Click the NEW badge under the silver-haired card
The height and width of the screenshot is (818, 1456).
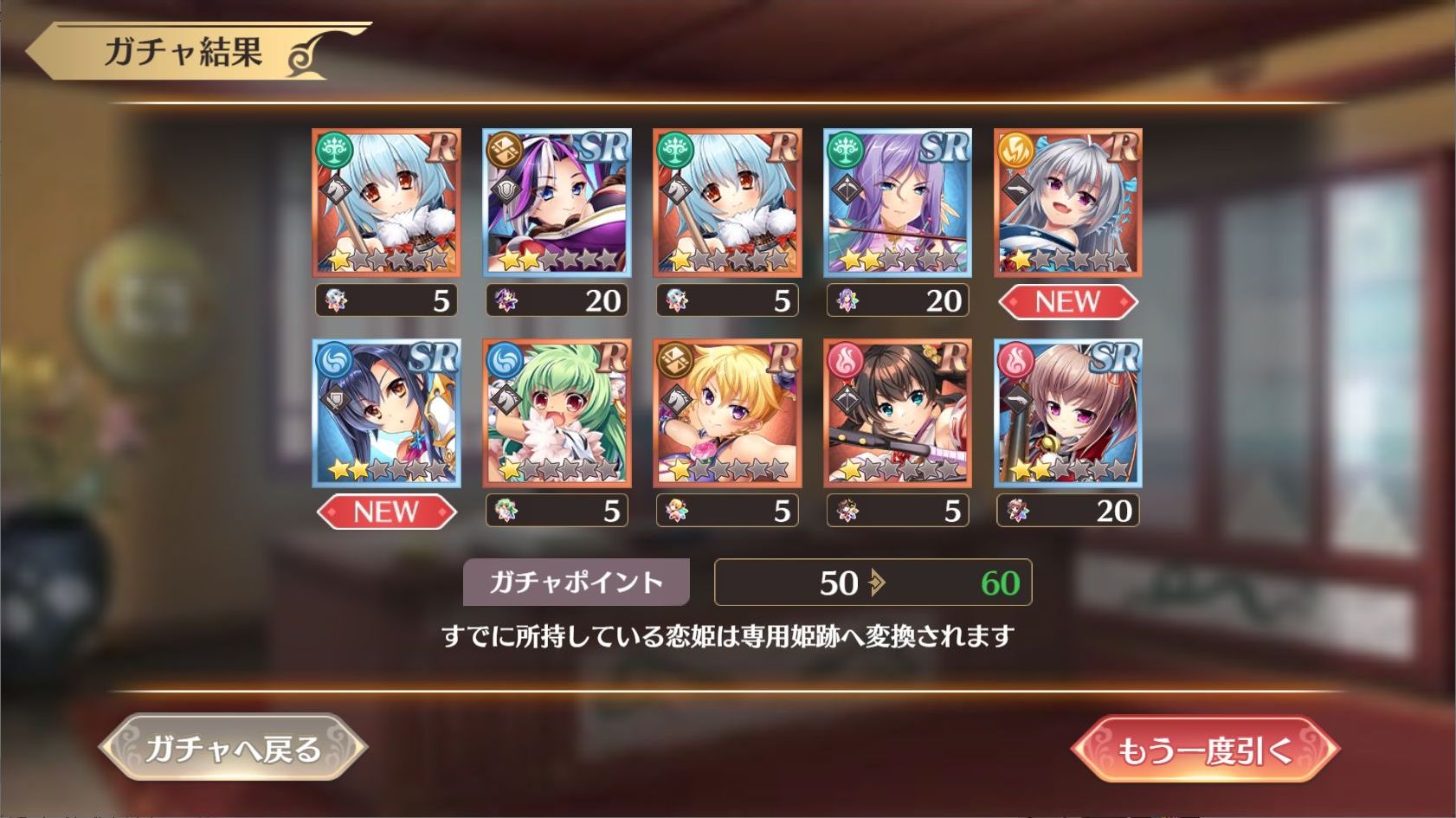tap(1068, 301)
